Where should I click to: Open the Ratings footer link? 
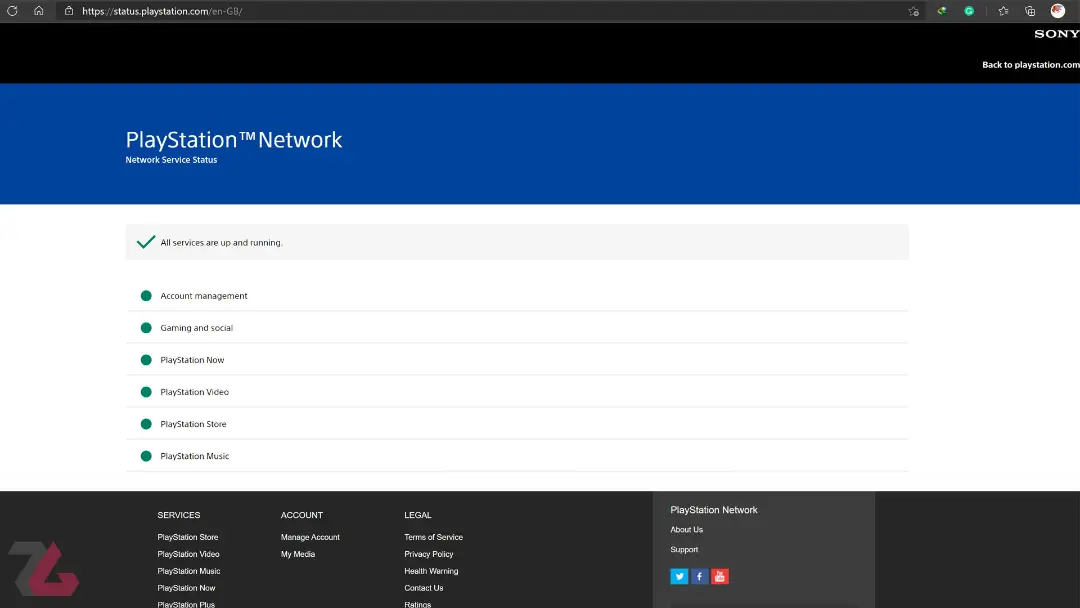[x=417, y=604]
